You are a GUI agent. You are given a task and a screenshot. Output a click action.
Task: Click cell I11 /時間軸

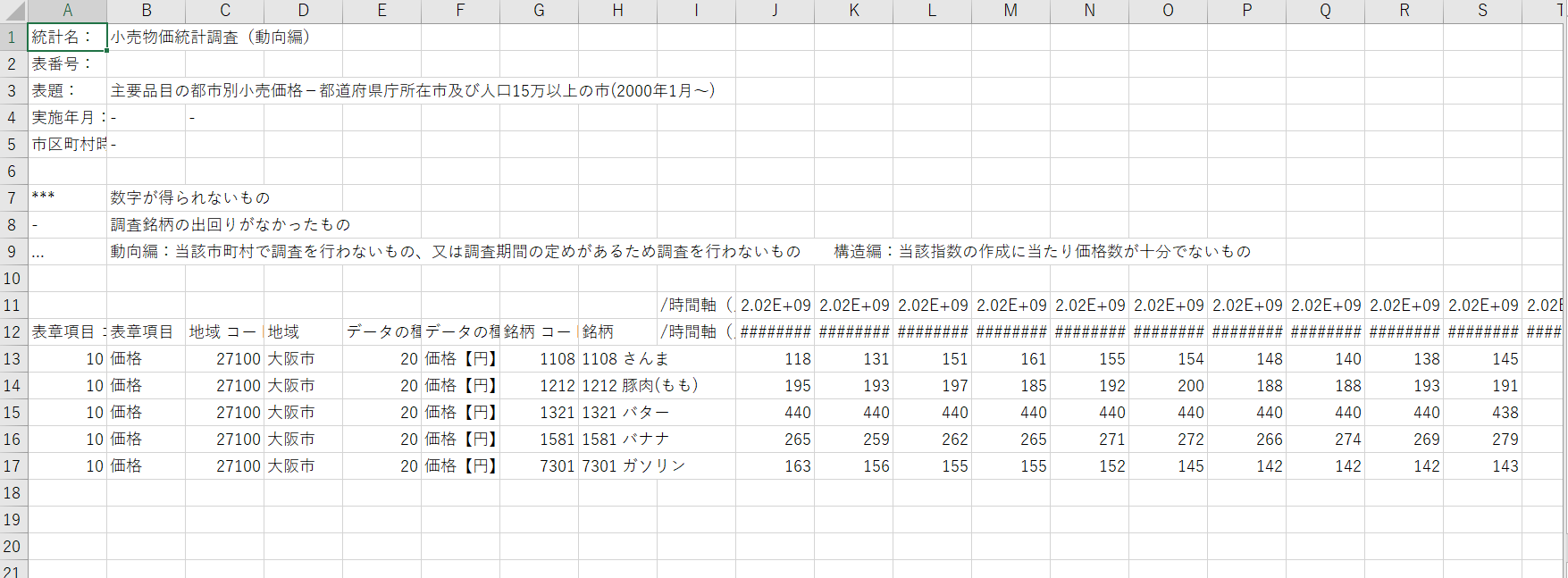click(696, 306)
